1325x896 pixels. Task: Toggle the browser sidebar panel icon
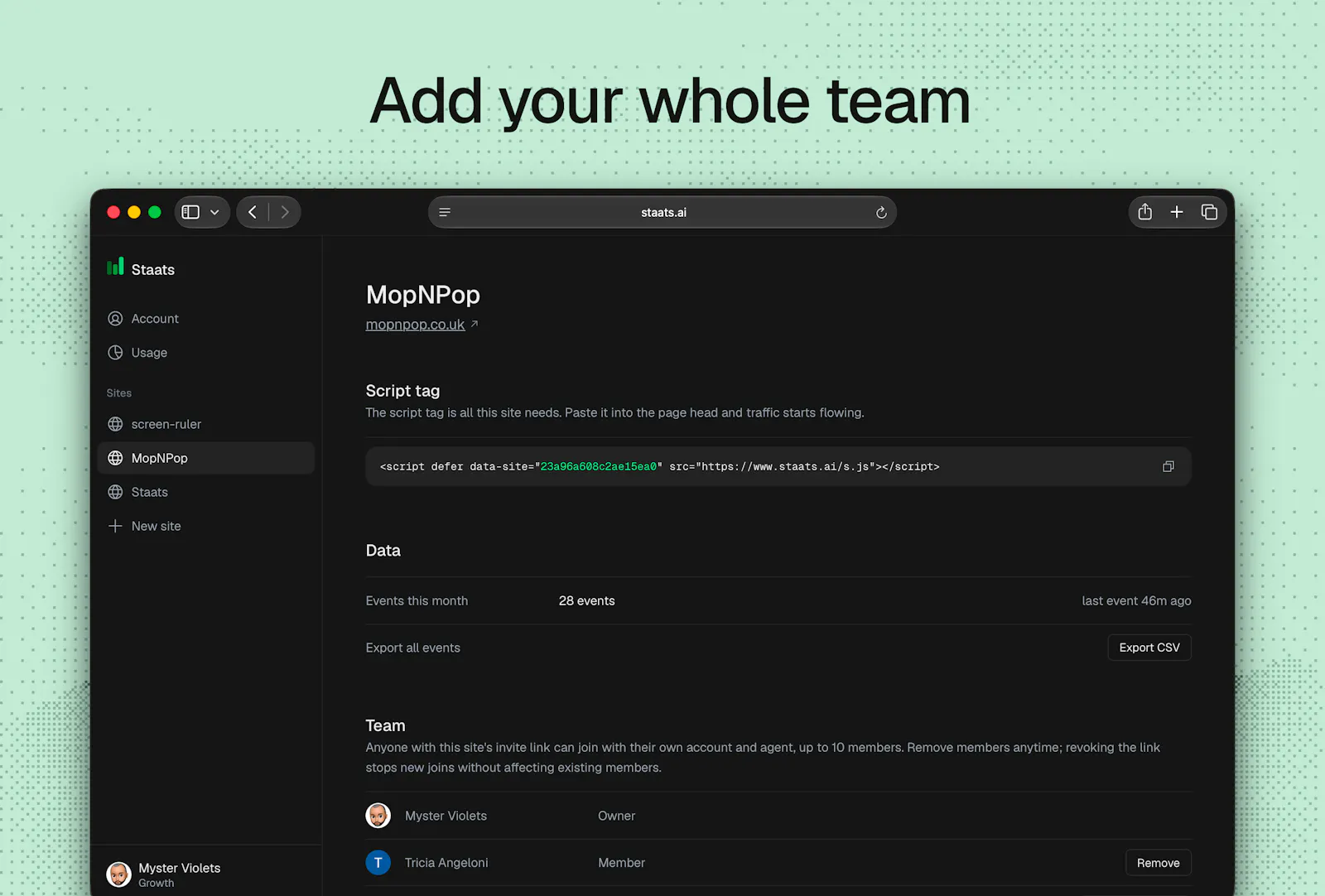coord(190,212)
